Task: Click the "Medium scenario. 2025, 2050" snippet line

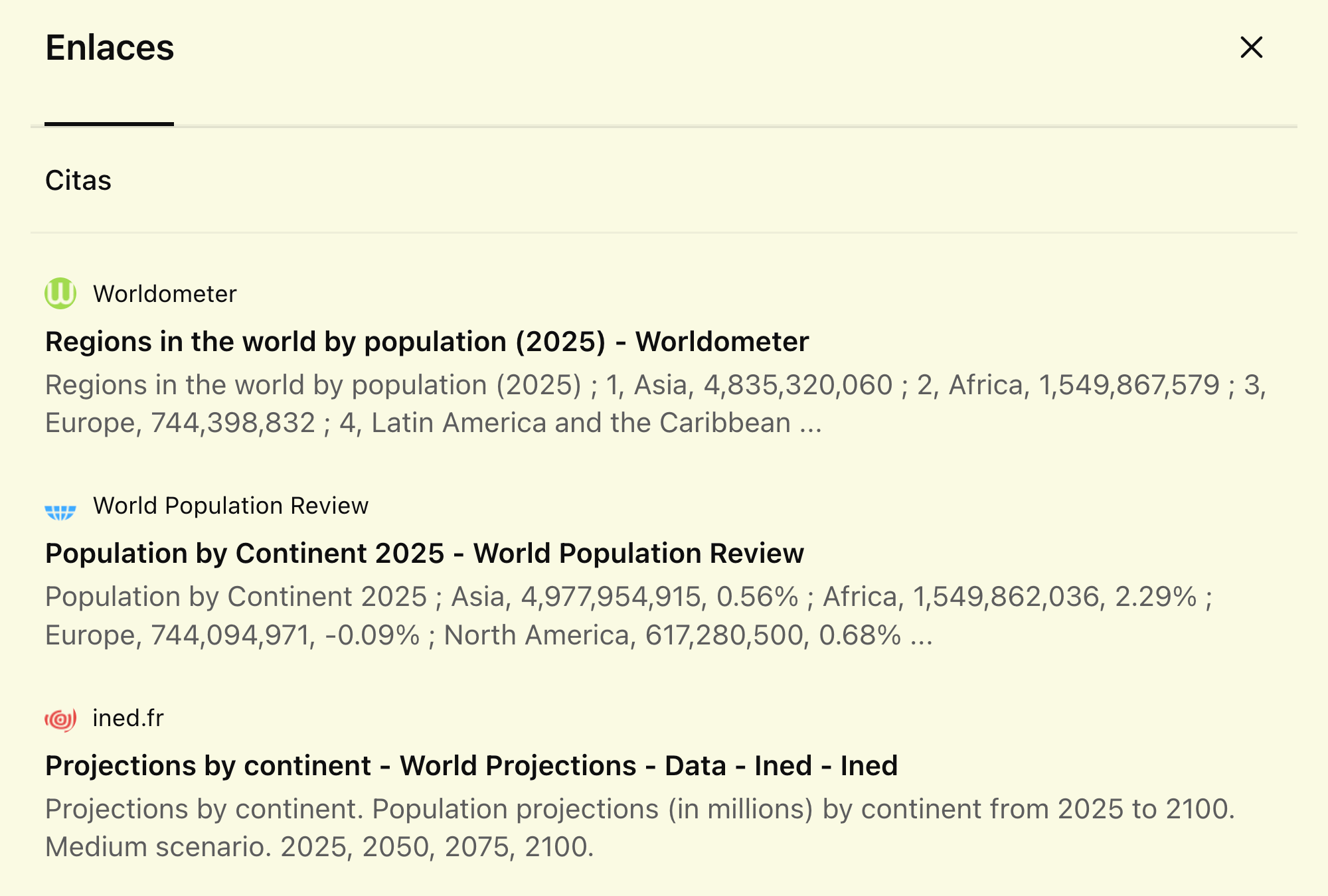Action: 319,848
